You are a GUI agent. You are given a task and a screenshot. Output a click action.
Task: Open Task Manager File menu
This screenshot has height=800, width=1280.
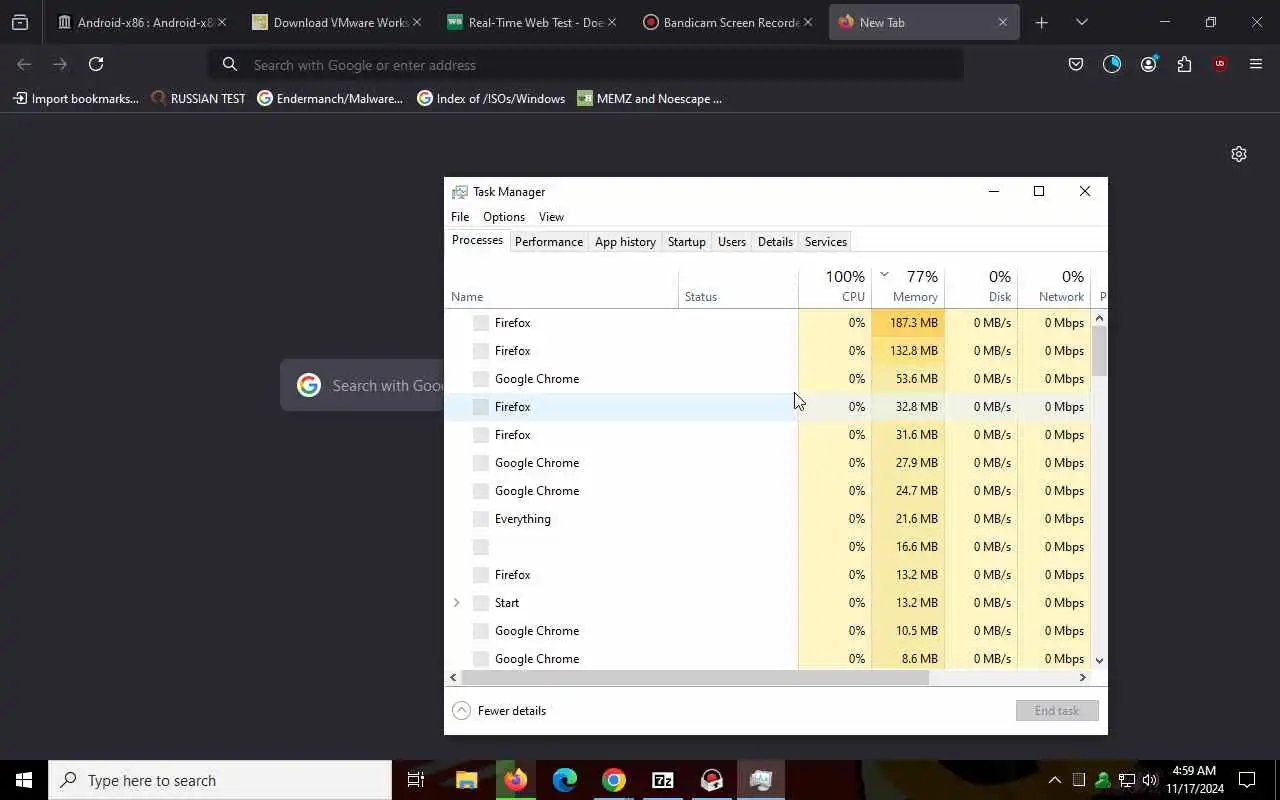460,217
